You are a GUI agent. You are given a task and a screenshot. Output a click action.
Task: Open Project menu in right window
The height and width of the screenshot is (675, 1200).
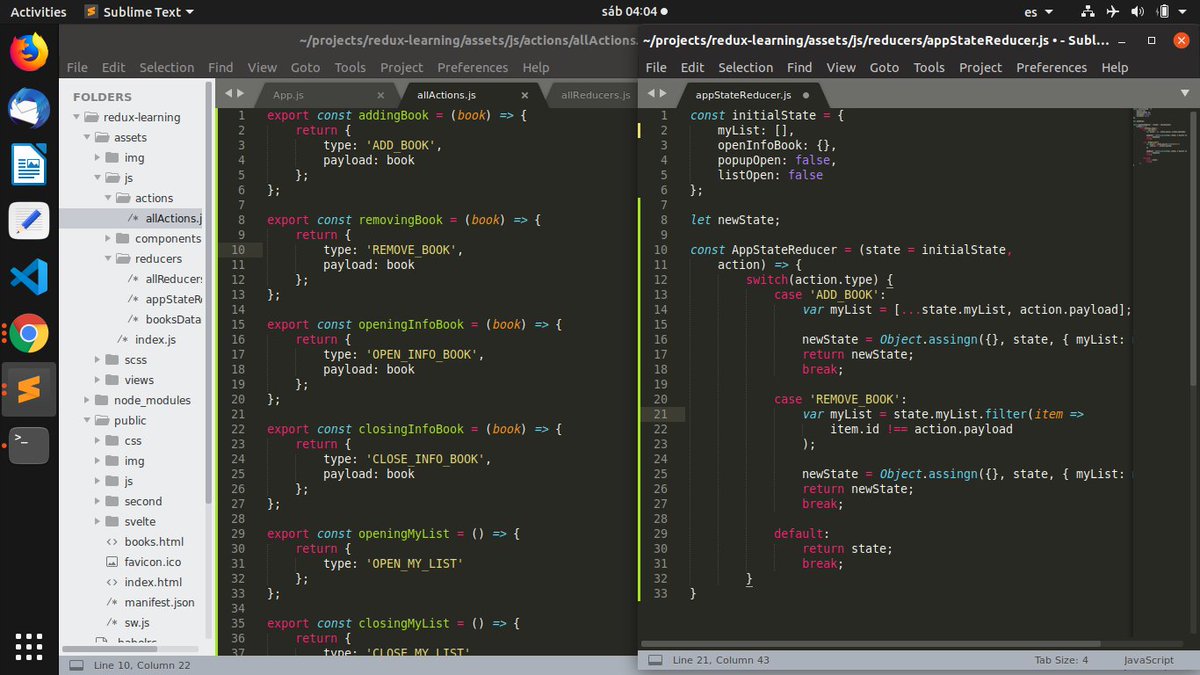tap(980, 67)
